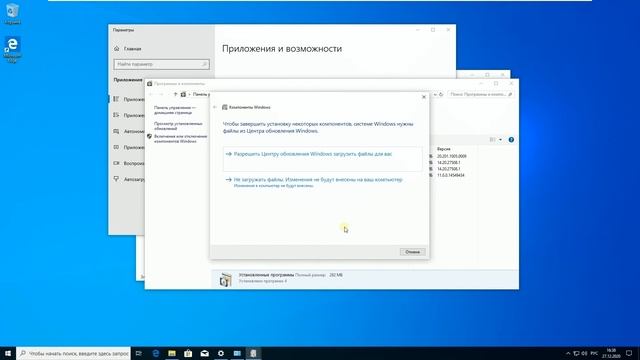Switch to Settings app on the taskbar
Image resolution: width=640 pixels, height=360 pixels.
click(221, 353)
